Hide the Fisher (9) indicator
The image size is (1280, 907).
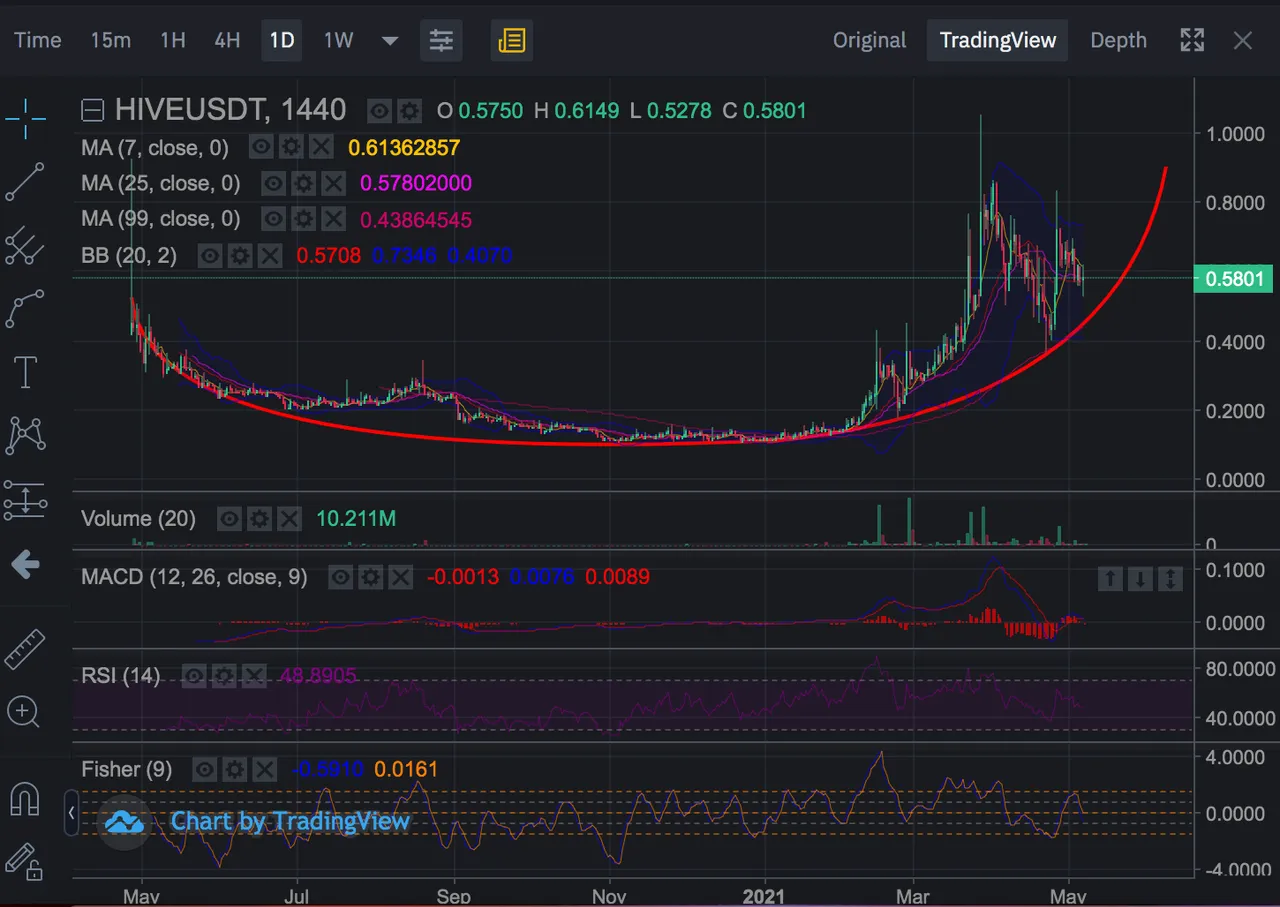205,769
